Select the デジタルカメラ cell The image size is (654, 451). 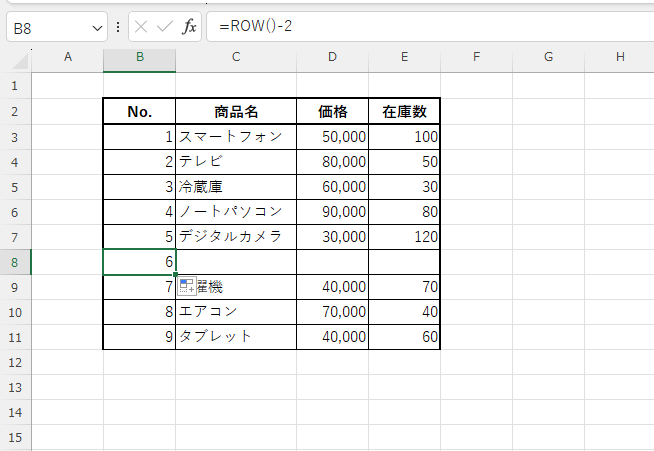click(236, 237)
